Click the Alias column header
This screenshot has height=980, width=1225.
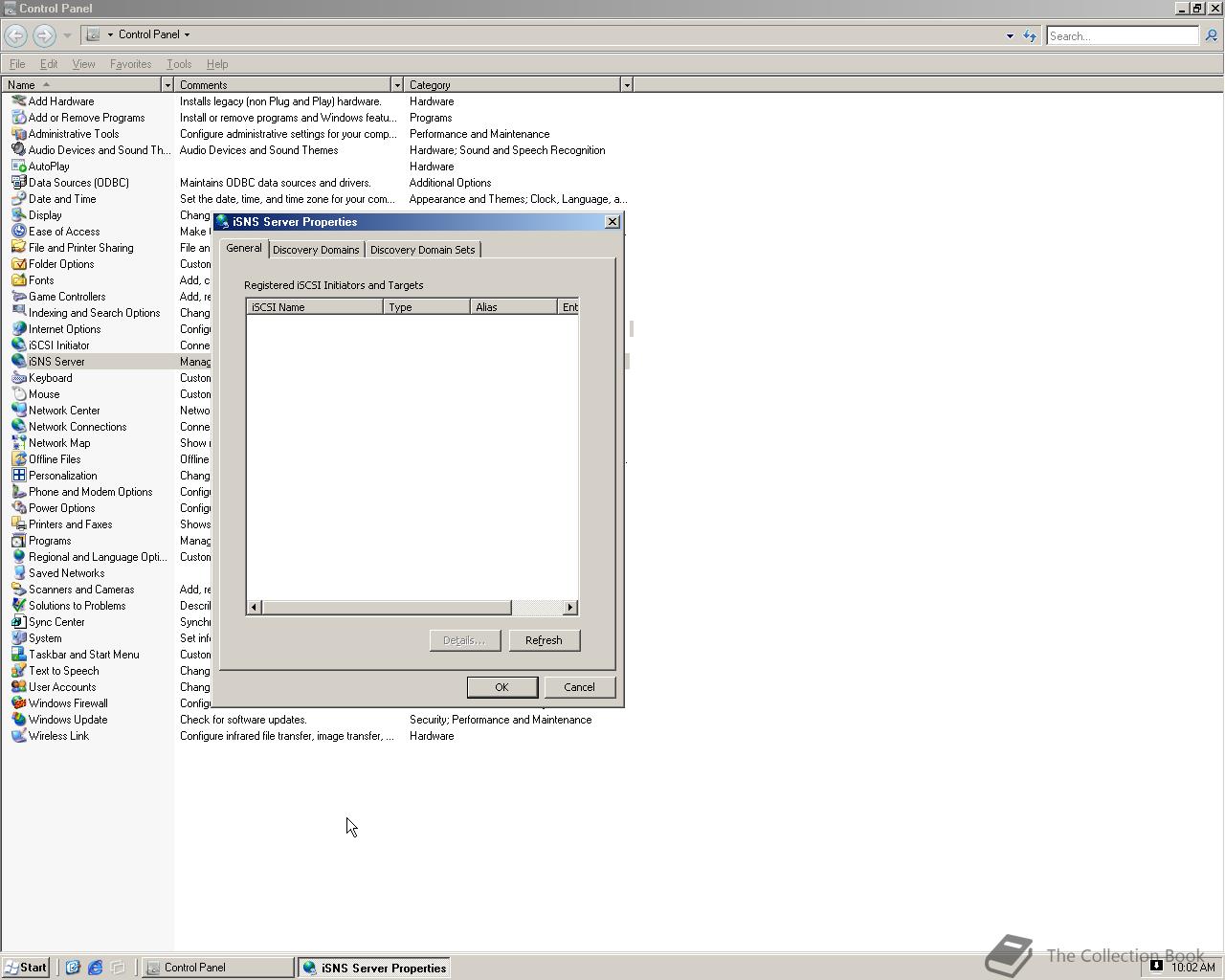click(514, 307)
